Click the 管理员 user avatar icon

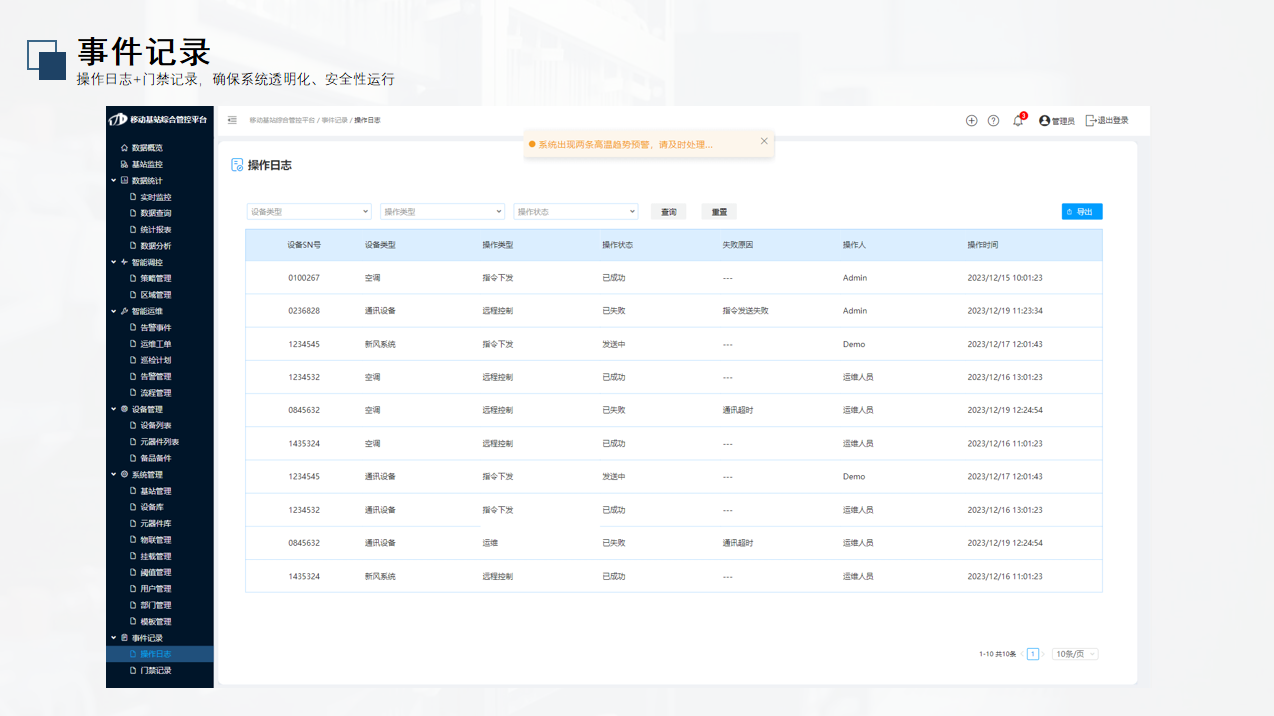pos(1045,120)
